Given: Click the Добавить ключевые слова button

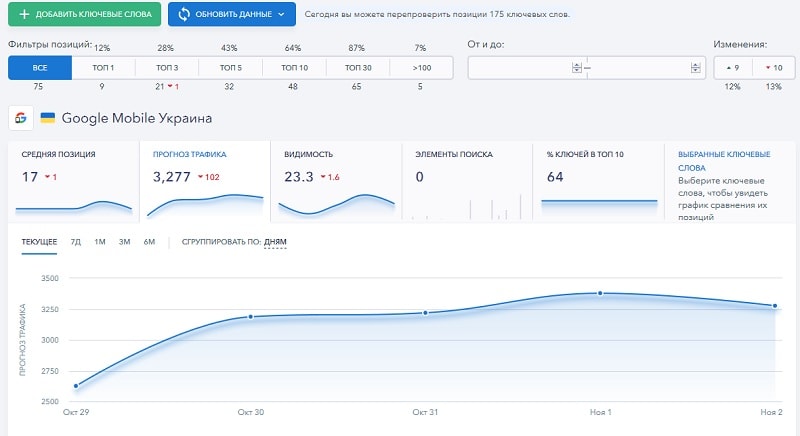Looking at the screenshot, I should pos(84,14).
